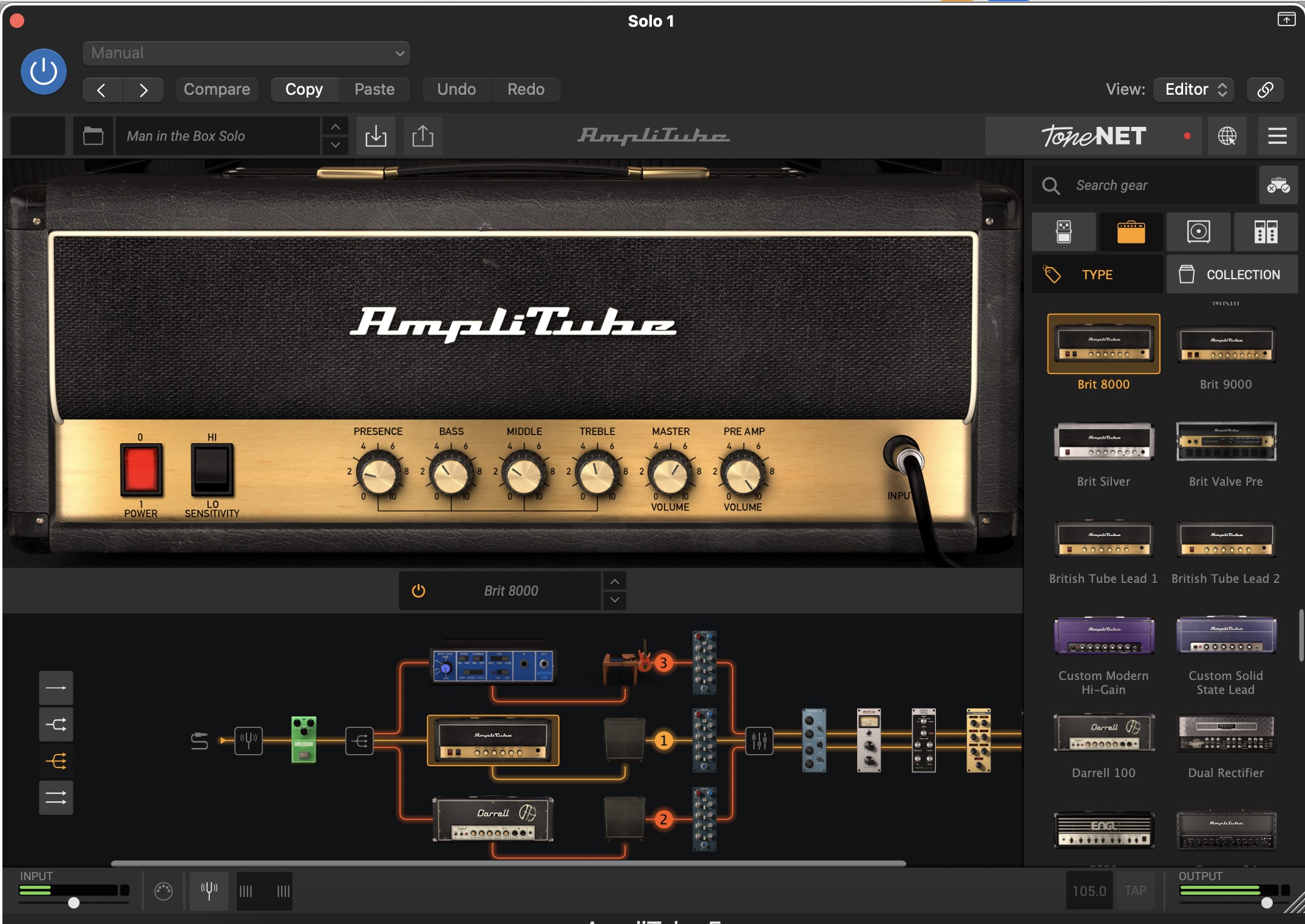Click the tuner block in signal chain
This screenshot has width=1305, height=924.
pyautogui.click(x=248, y=741)
